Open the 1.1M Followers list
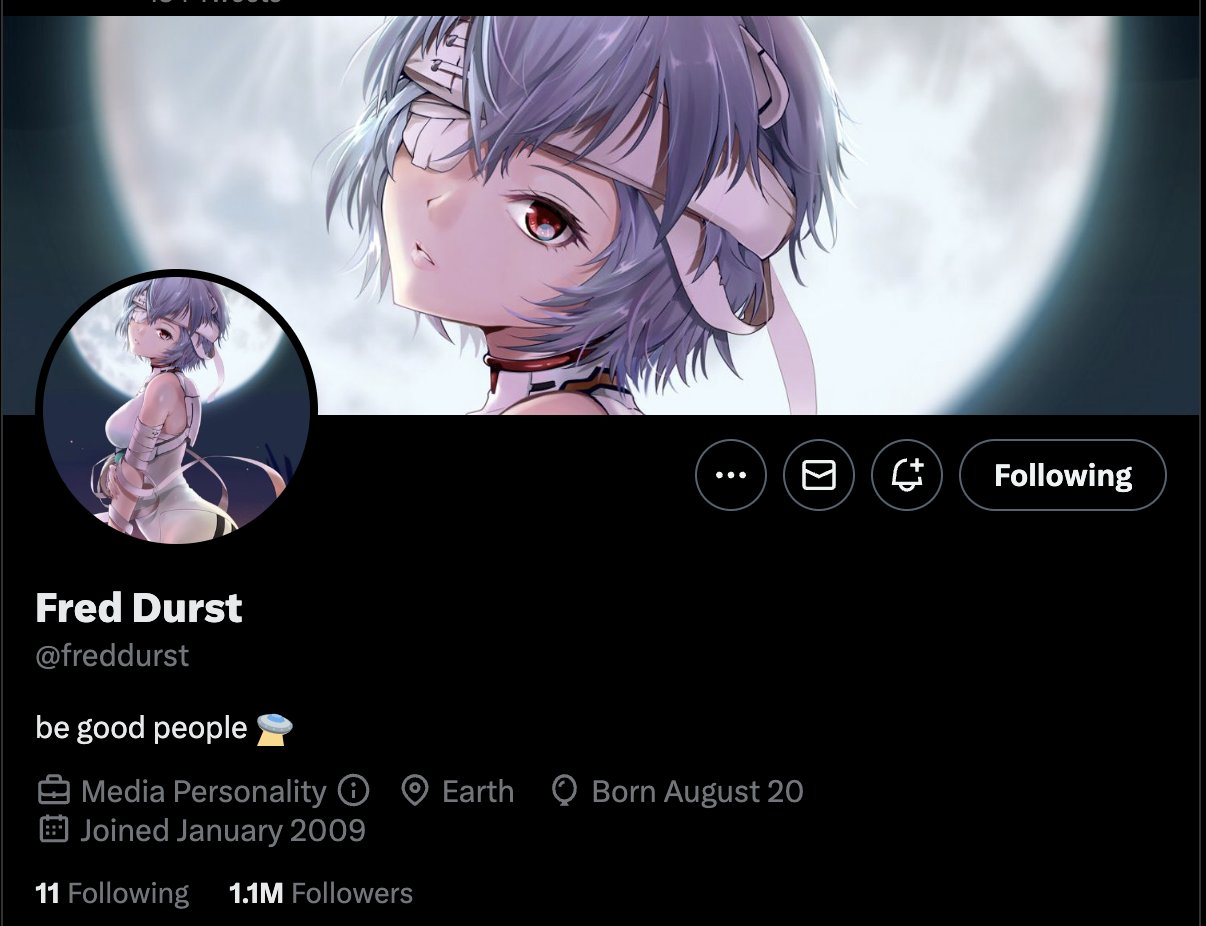Screen dimensions: 1206x926 tap(321, 893)
